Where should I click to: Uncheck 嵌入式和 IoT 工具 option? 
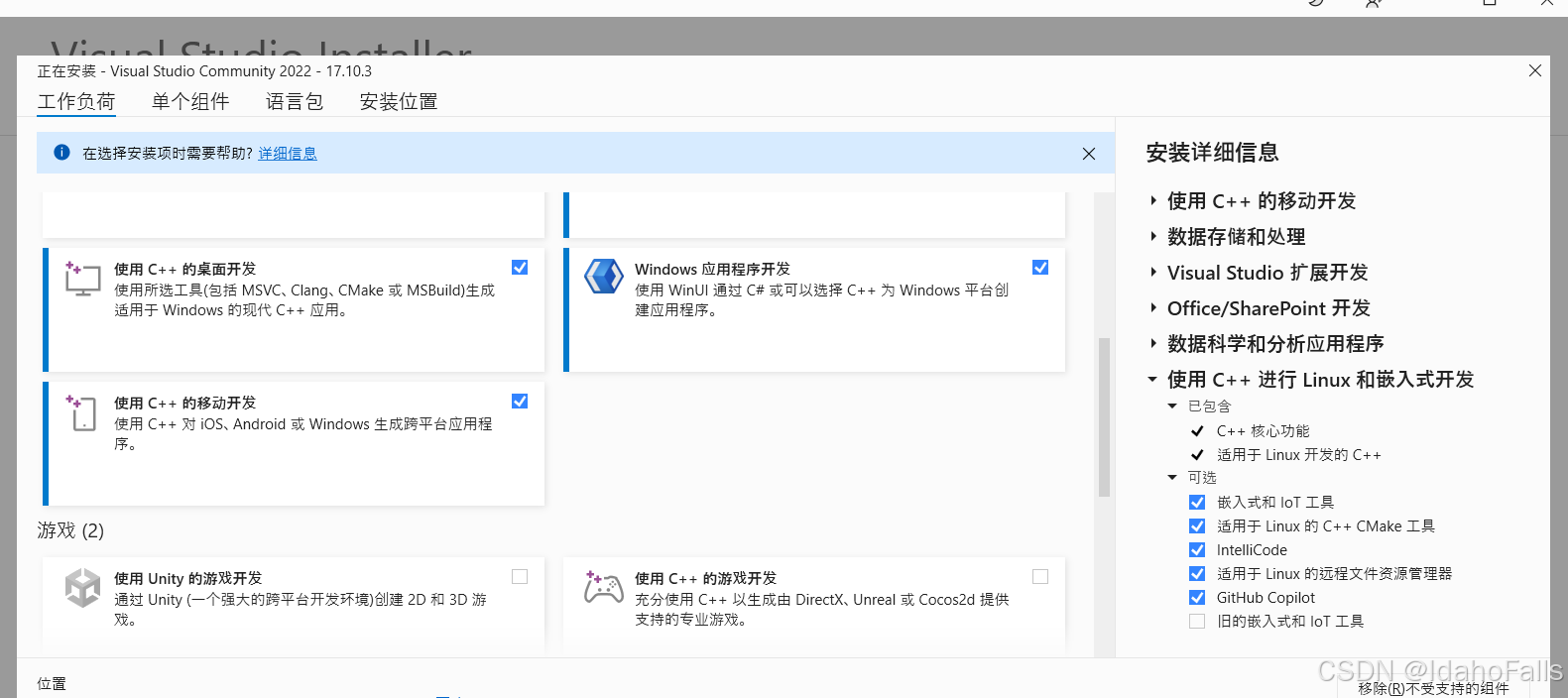click(x=1197, y=503)
